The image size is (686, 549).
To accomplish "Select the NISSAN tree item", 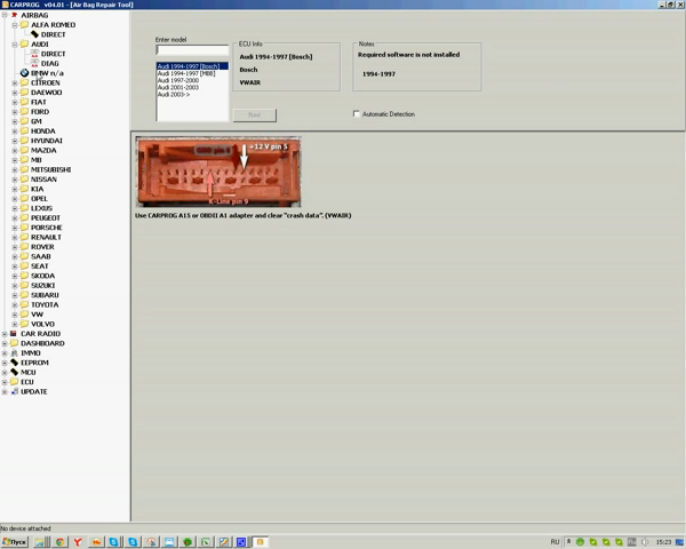I will (44, 179).
